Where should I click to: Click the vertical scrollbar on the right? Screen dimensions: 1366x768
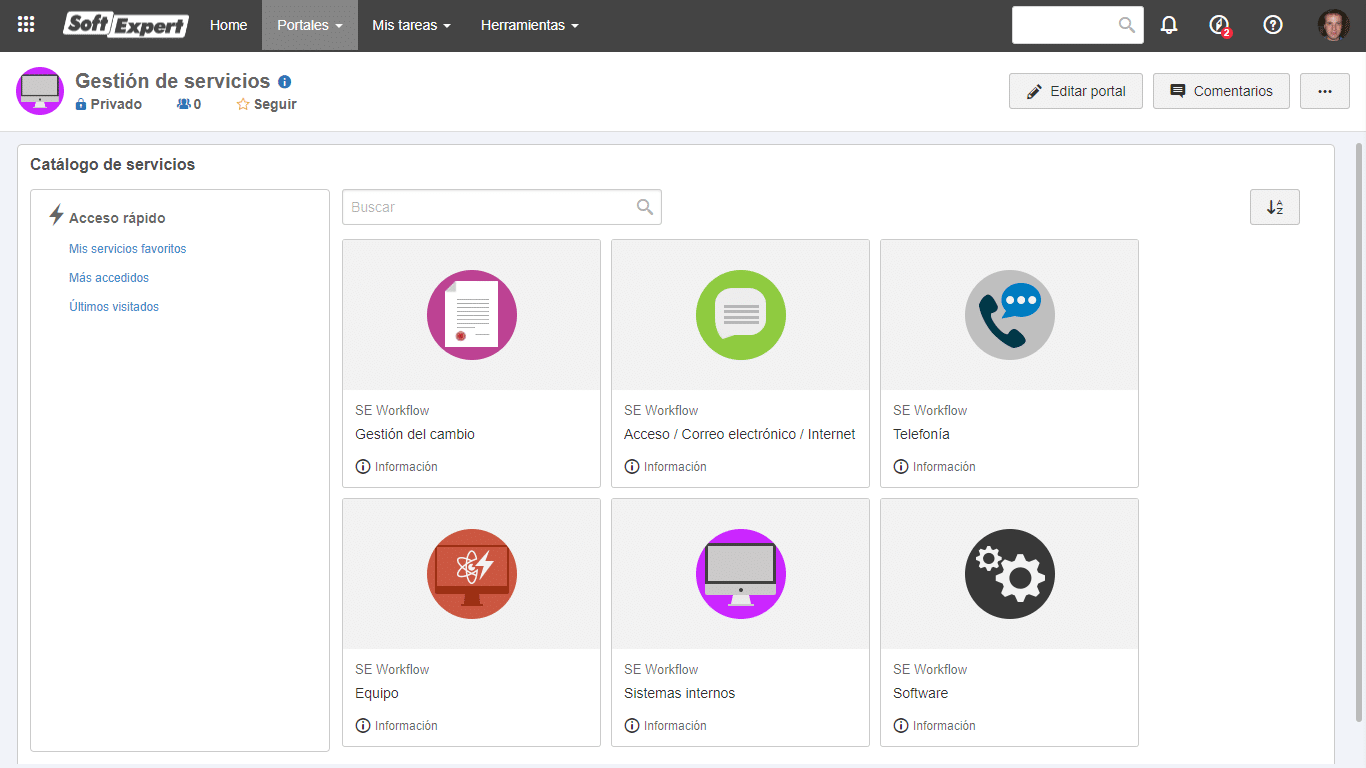pyautogui.click(x=1359, y=432)
